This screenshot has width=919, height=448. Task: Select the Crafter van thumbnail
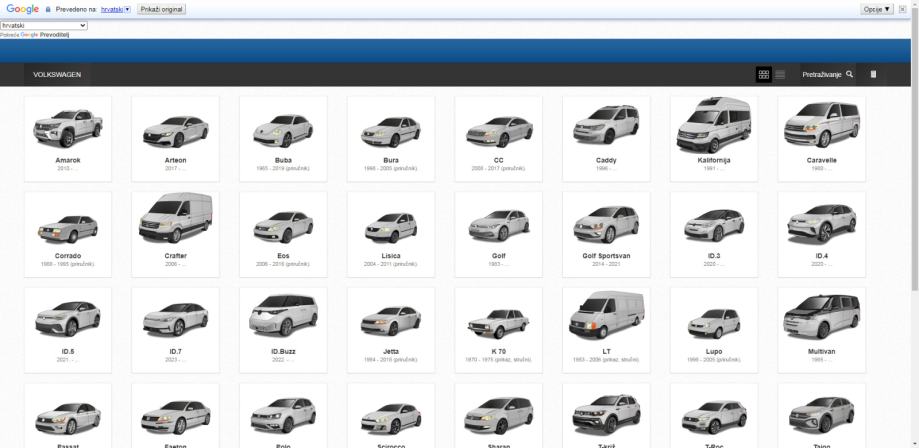coord(175,217)
